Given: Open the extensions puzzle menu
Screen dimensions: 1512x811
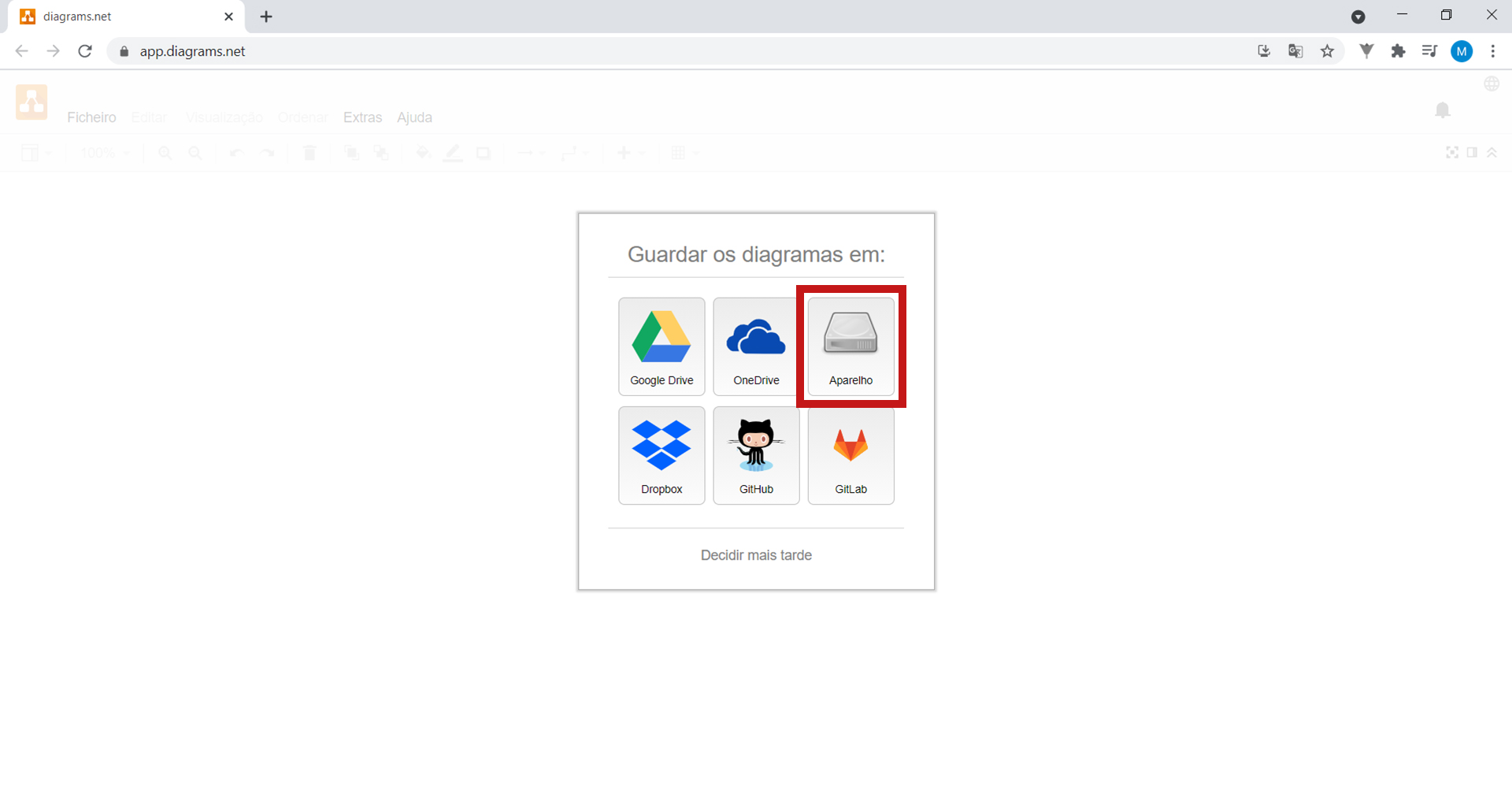Looking at the screenshot, I should 1399,51.
